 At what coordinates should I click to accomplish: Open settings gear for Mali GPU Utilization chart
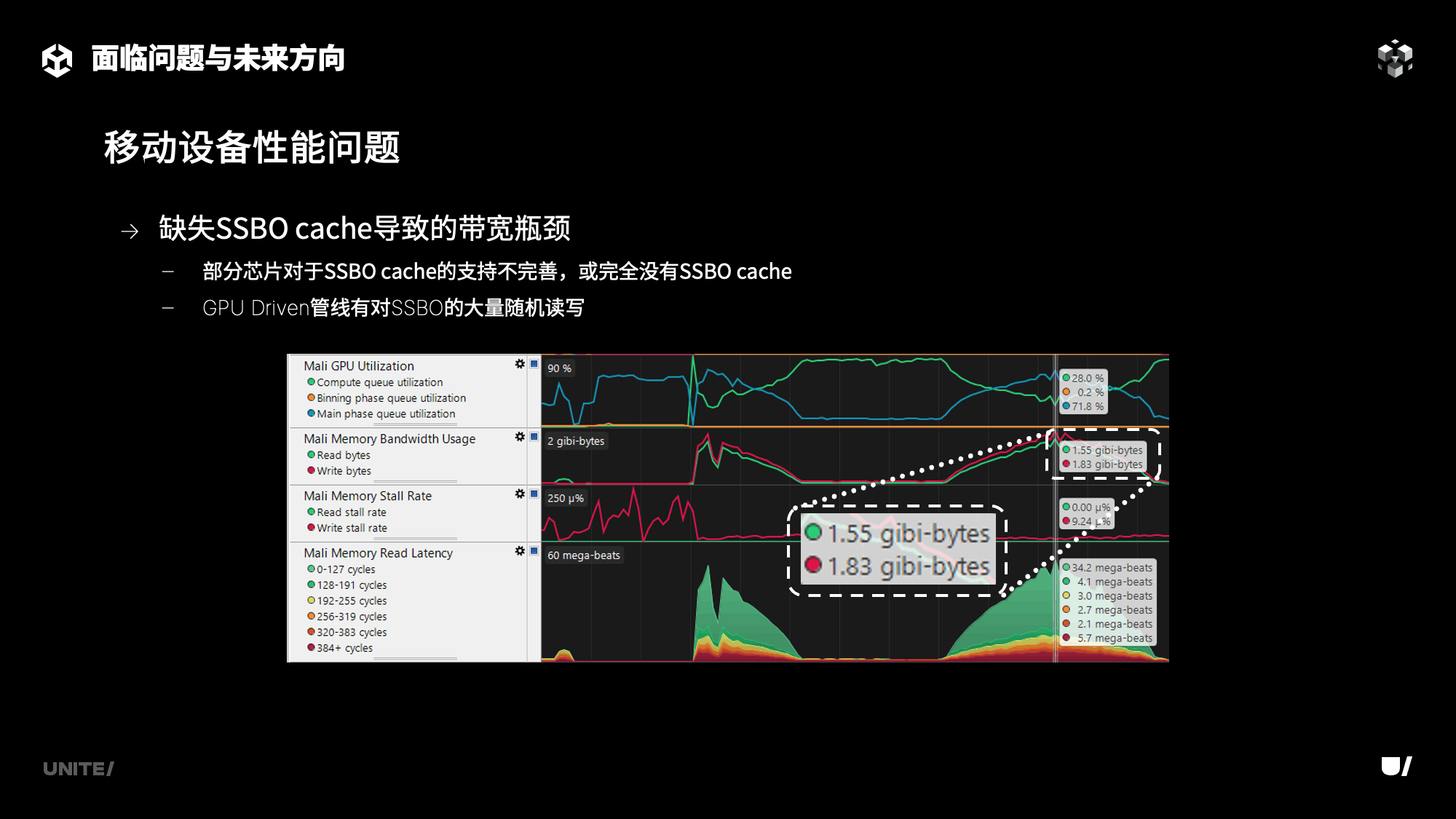[520, 364]
